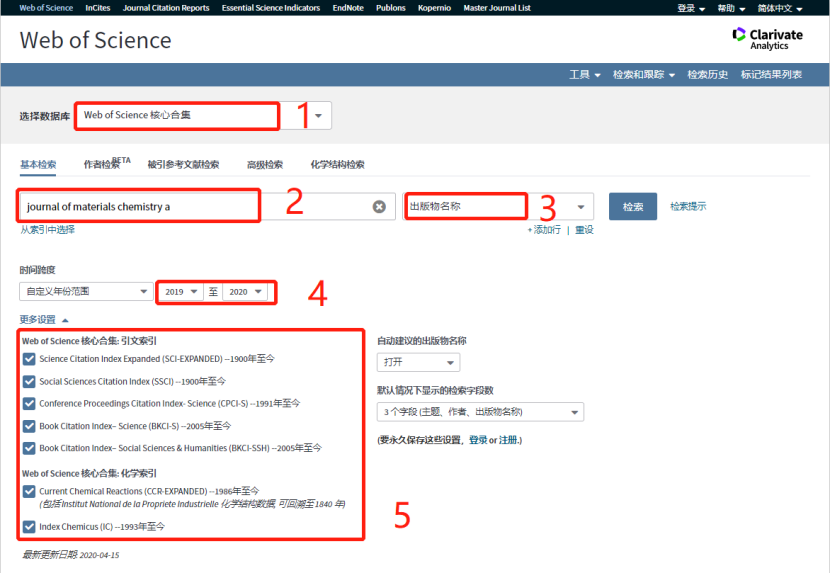Open the 检索提示 link

click(688, 207)
